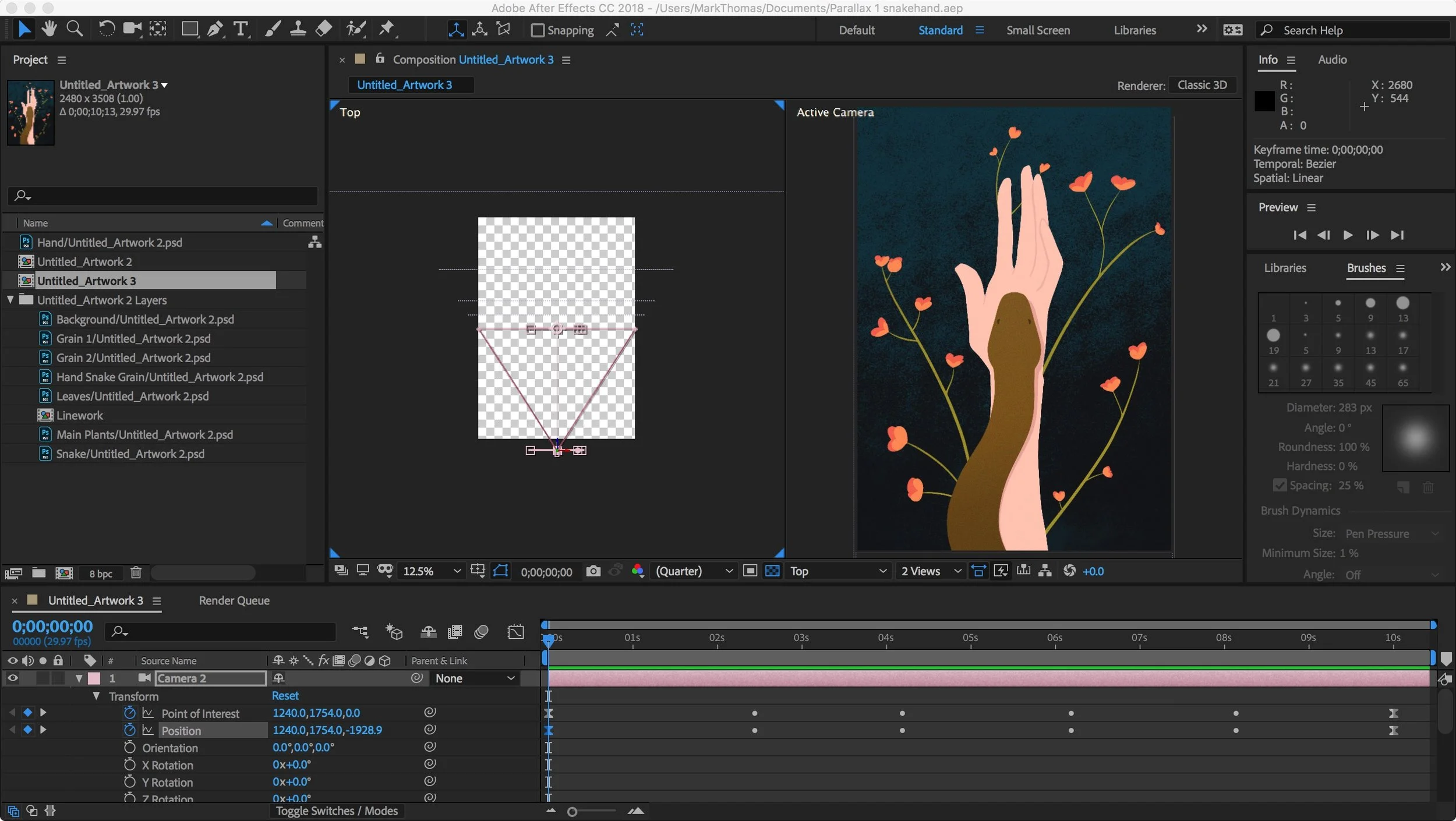
Task: Click the Untitled_Artwork 3 project thumbnail
Action: click(31, 112)
